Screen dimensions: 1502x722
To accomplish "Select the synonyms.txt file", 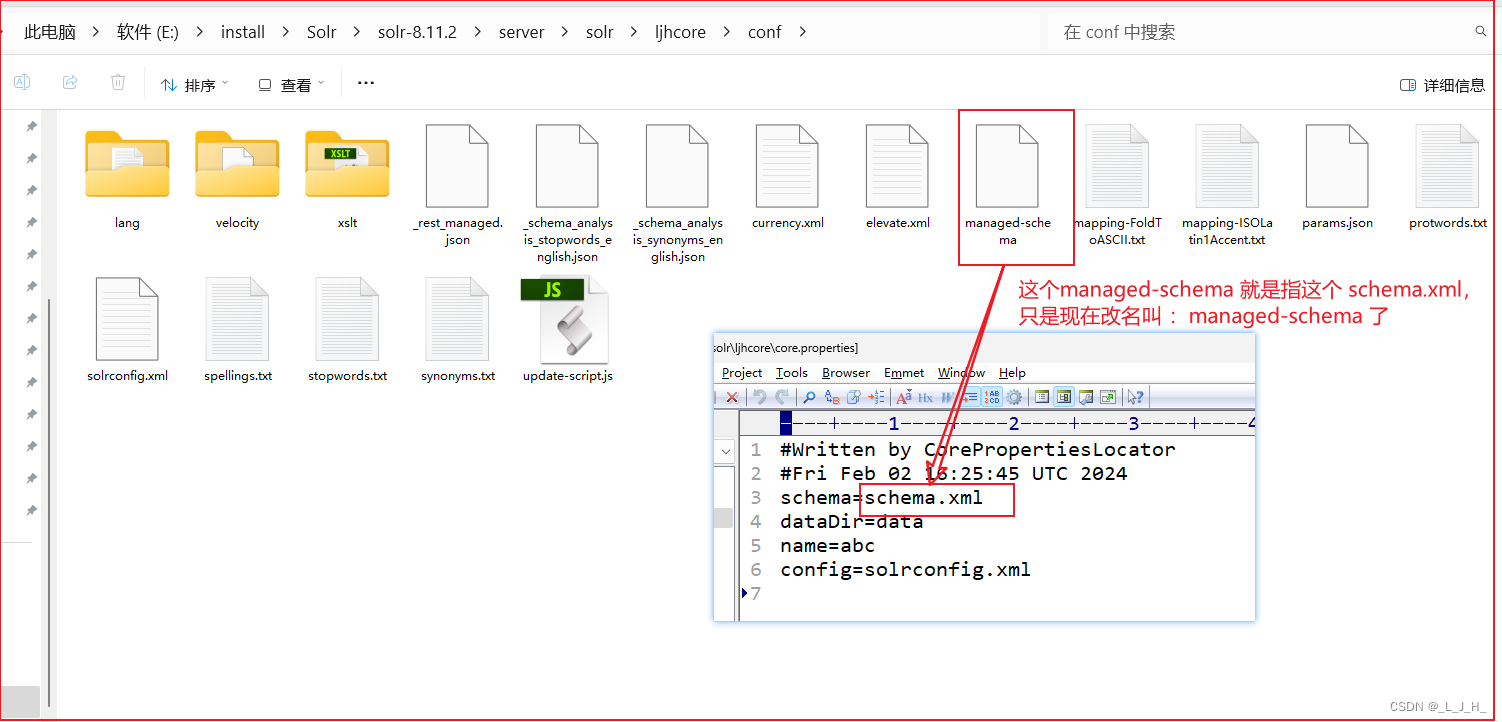I will click(x=457, y=330).
